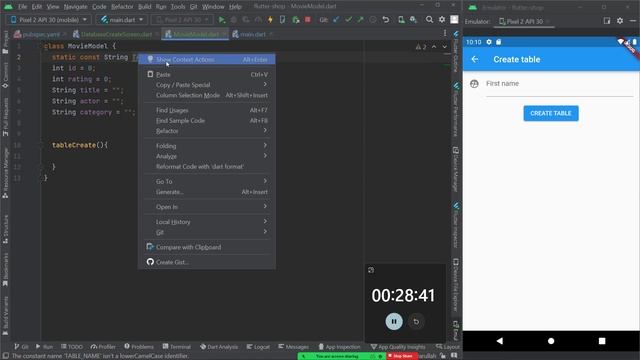Open App Inspection tool window
This screenshot has width=640, height=360.
click(x=339, y=347)
